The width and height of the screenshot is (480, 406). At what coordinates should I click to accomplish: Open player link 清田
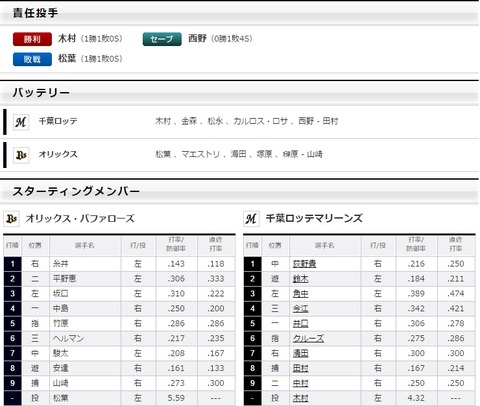300,353
